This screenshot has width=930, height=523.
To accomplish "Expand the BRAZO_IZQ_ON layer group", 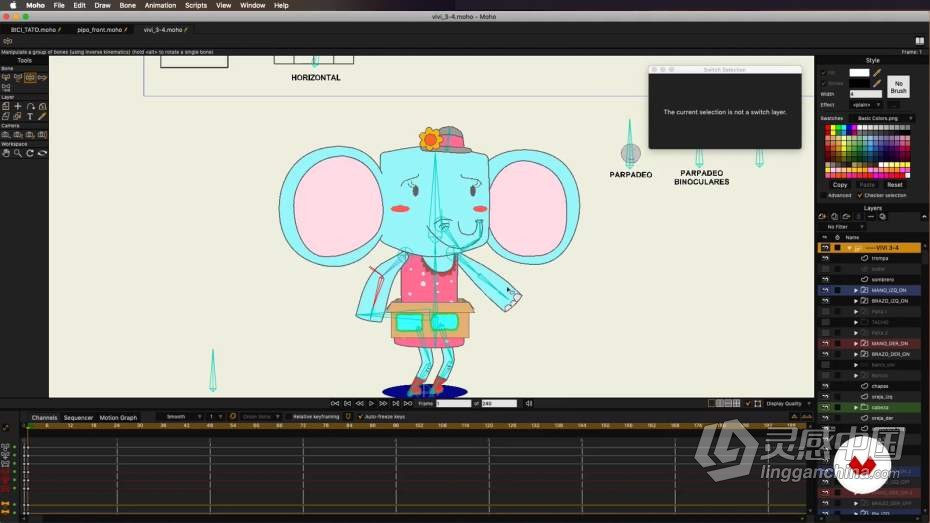I will click(x=856, y=301).
